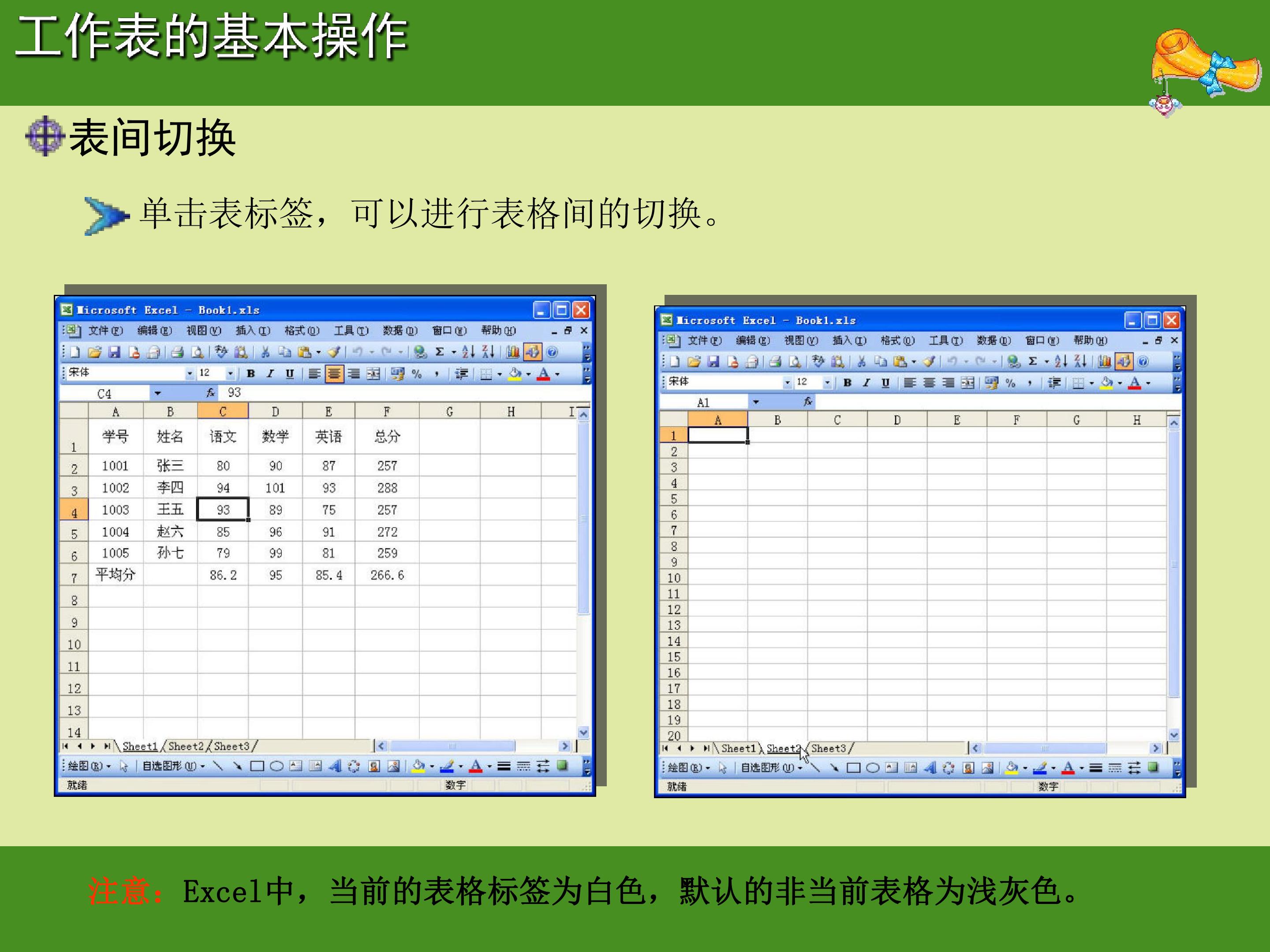Click the Chart Wizard icon in left Excel window
The image size is (1270, 952).
(513, 352)
